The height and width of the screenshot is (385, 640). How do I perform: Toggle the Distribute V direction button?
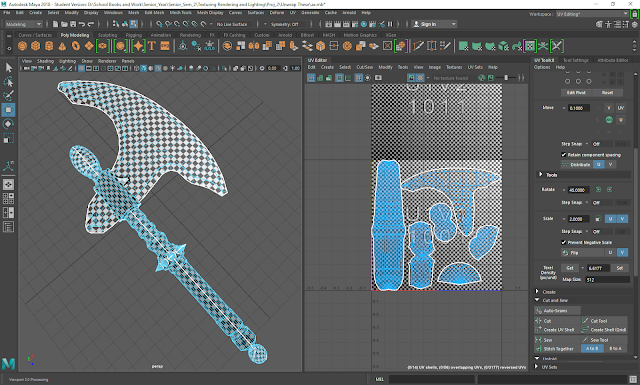[610, 165]
